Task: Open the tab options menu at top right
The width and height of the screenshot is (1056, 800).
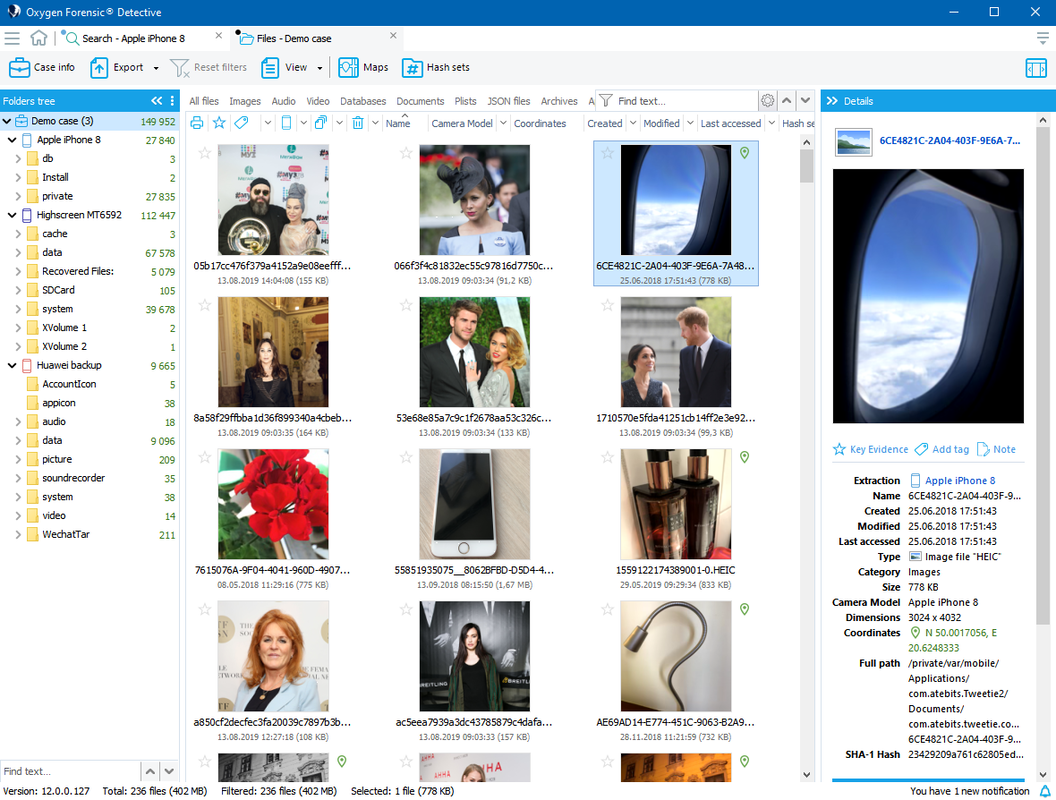Action: point(1043,38)
